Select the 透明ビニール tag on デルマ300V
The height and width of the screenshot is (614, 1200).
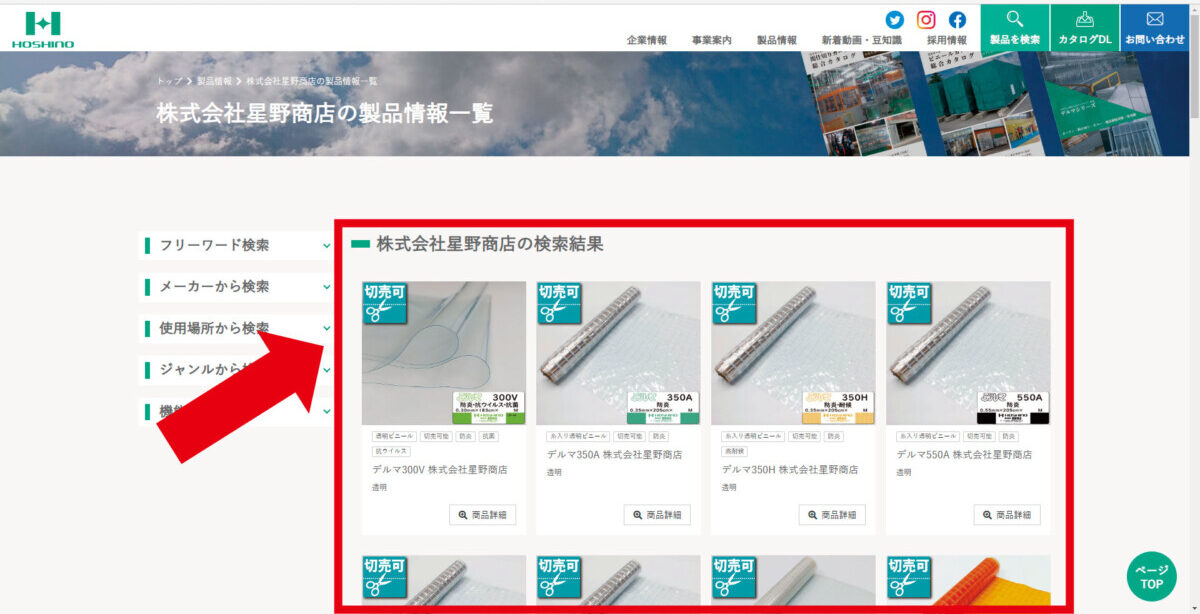tap(392, 436)
